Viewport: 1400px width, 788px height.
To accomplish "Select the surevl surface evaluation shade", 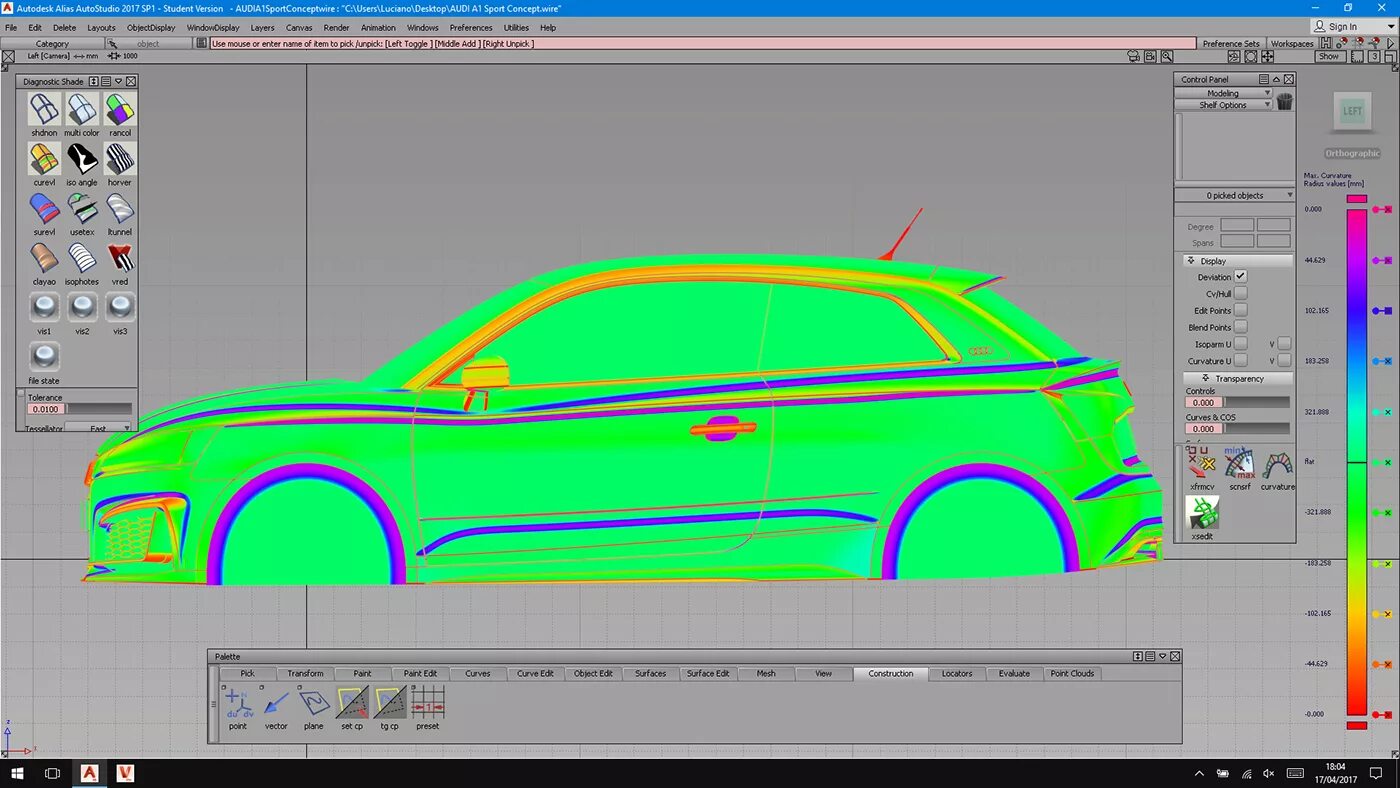I will click(44, 208).
